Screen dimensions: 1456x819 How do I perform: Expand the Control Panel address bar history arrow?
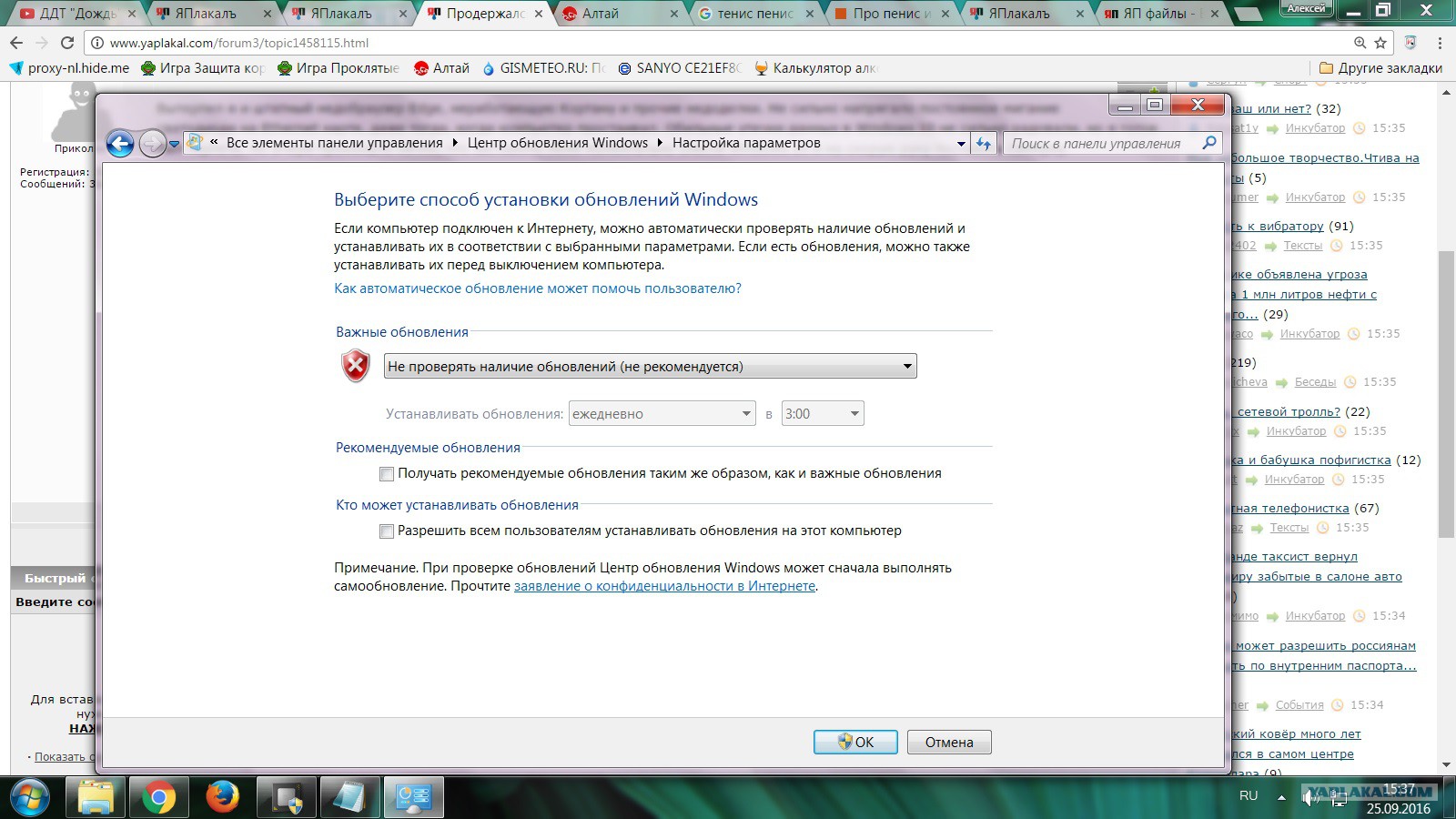pos(961,144)
